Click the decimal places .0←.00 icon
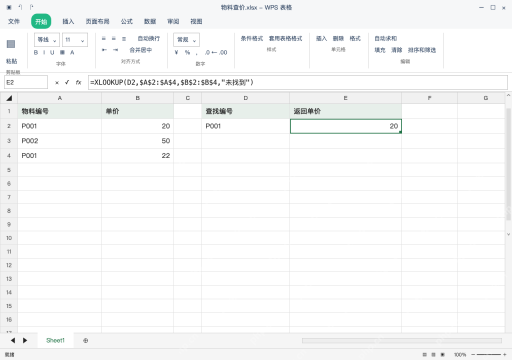512x360 pixels. point(216,52)
